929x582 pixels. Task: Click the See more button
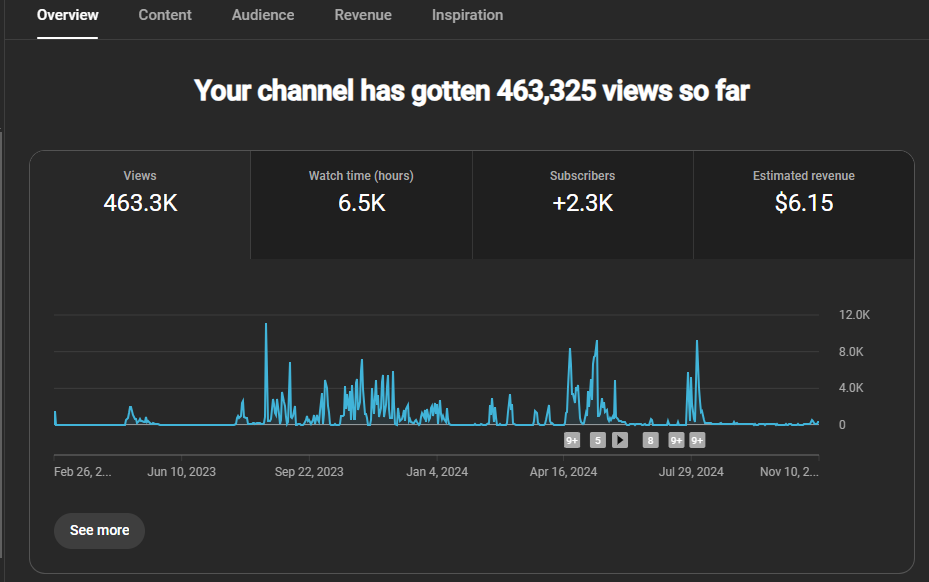click(x=99, y=530)
